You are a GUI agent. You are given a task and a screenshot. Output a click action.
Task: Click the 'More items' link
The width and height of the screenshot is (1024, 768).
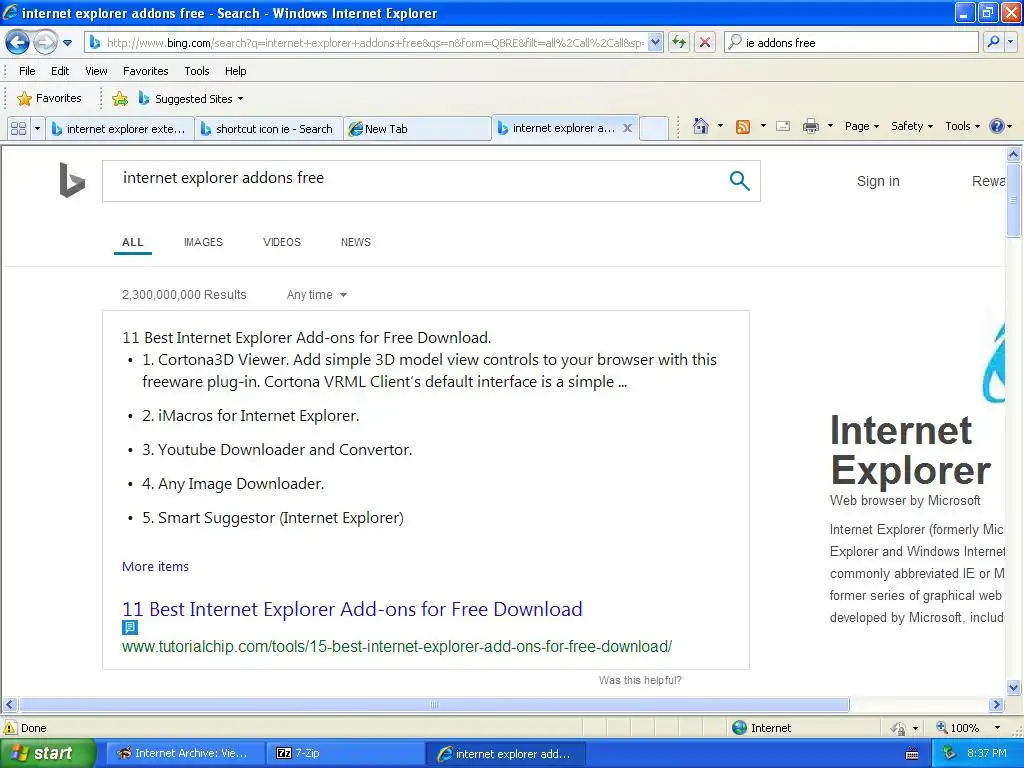[155, 567]
